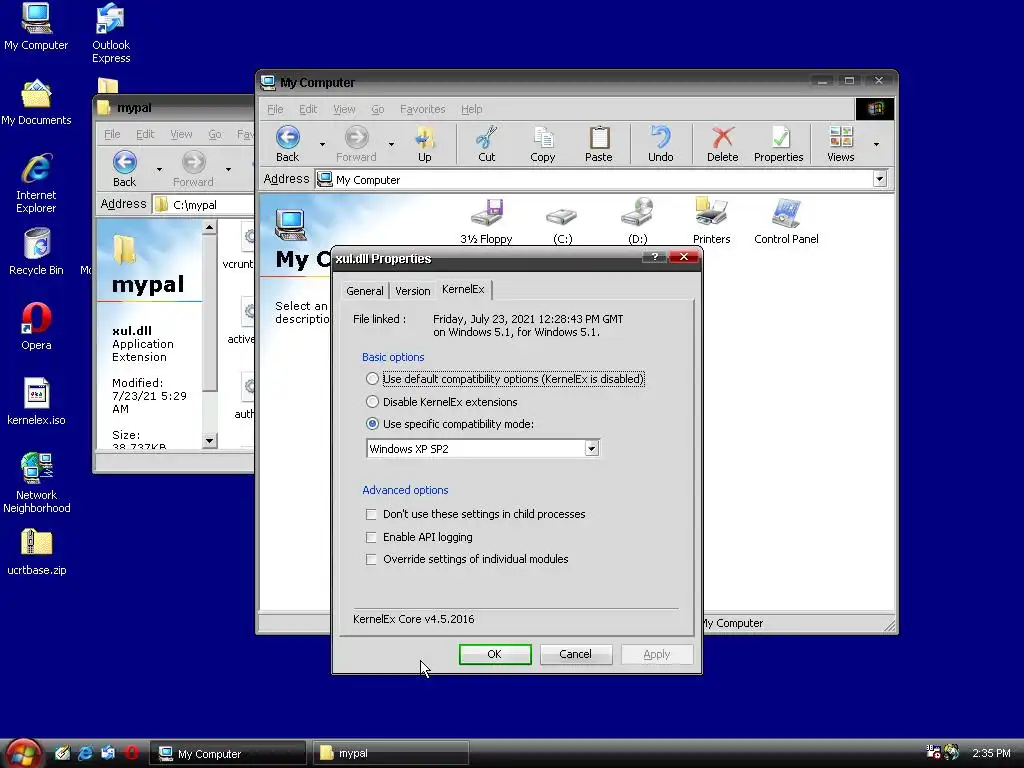Select the Network Neighborhood desktop icon
Image resolution: width=1024 pixels, height=768 pixels.
pos(36,483)
